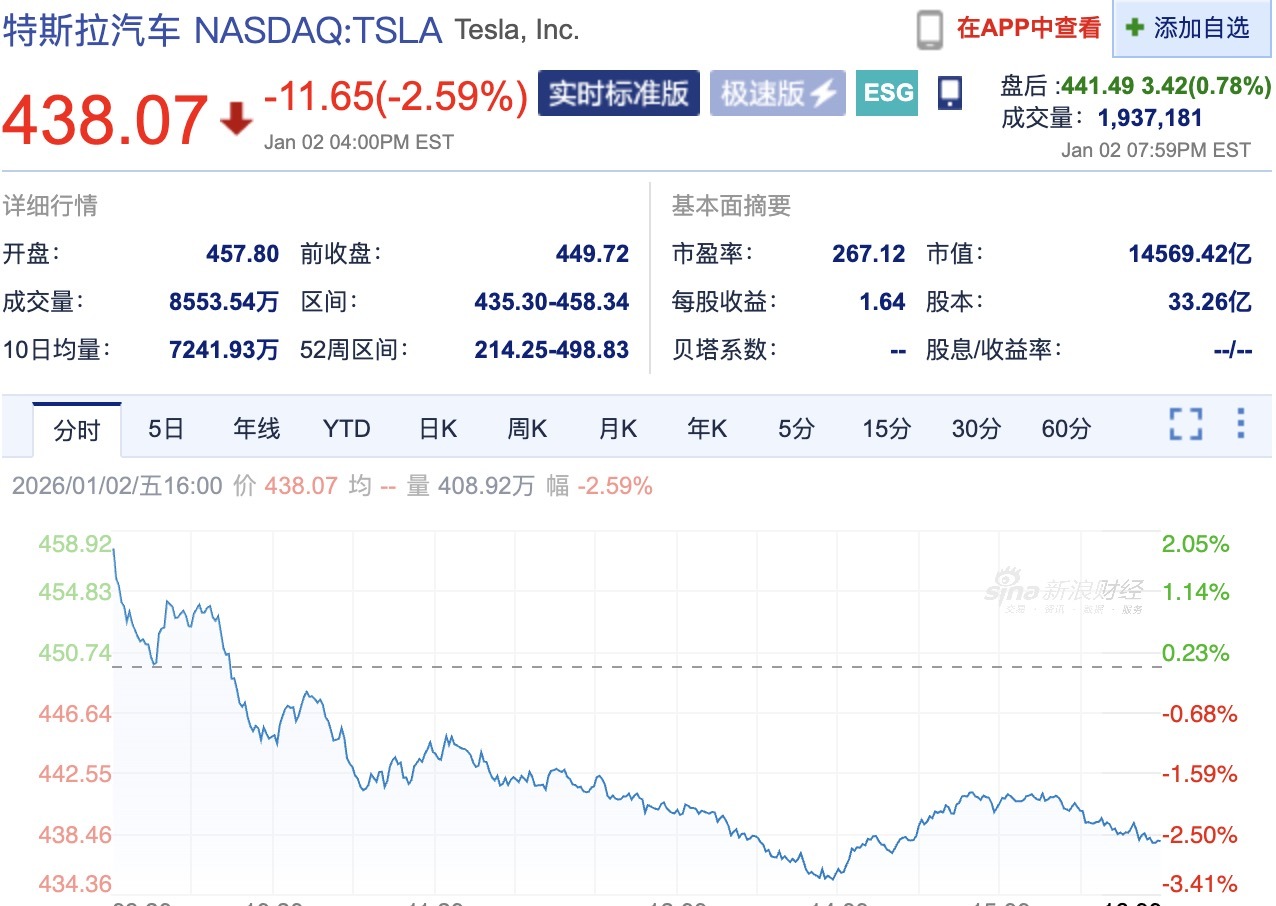Image resolution: width=1276 pixels, height=906 pixels.
Task: Open the 年线 chart tab
Action: click(x=256, y=429)
